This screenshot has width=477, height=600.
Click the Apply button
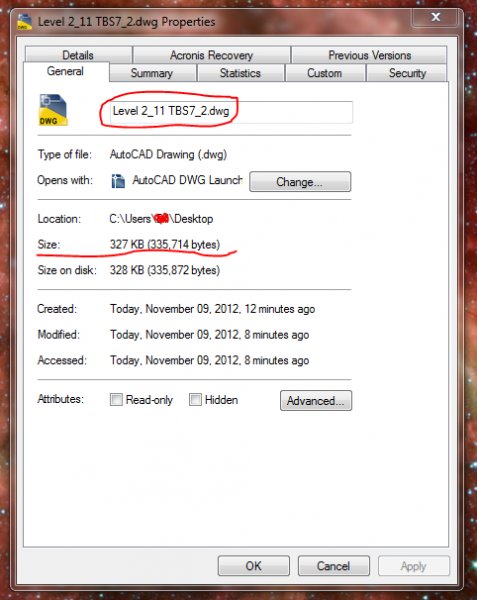click(x=414, y=566)
